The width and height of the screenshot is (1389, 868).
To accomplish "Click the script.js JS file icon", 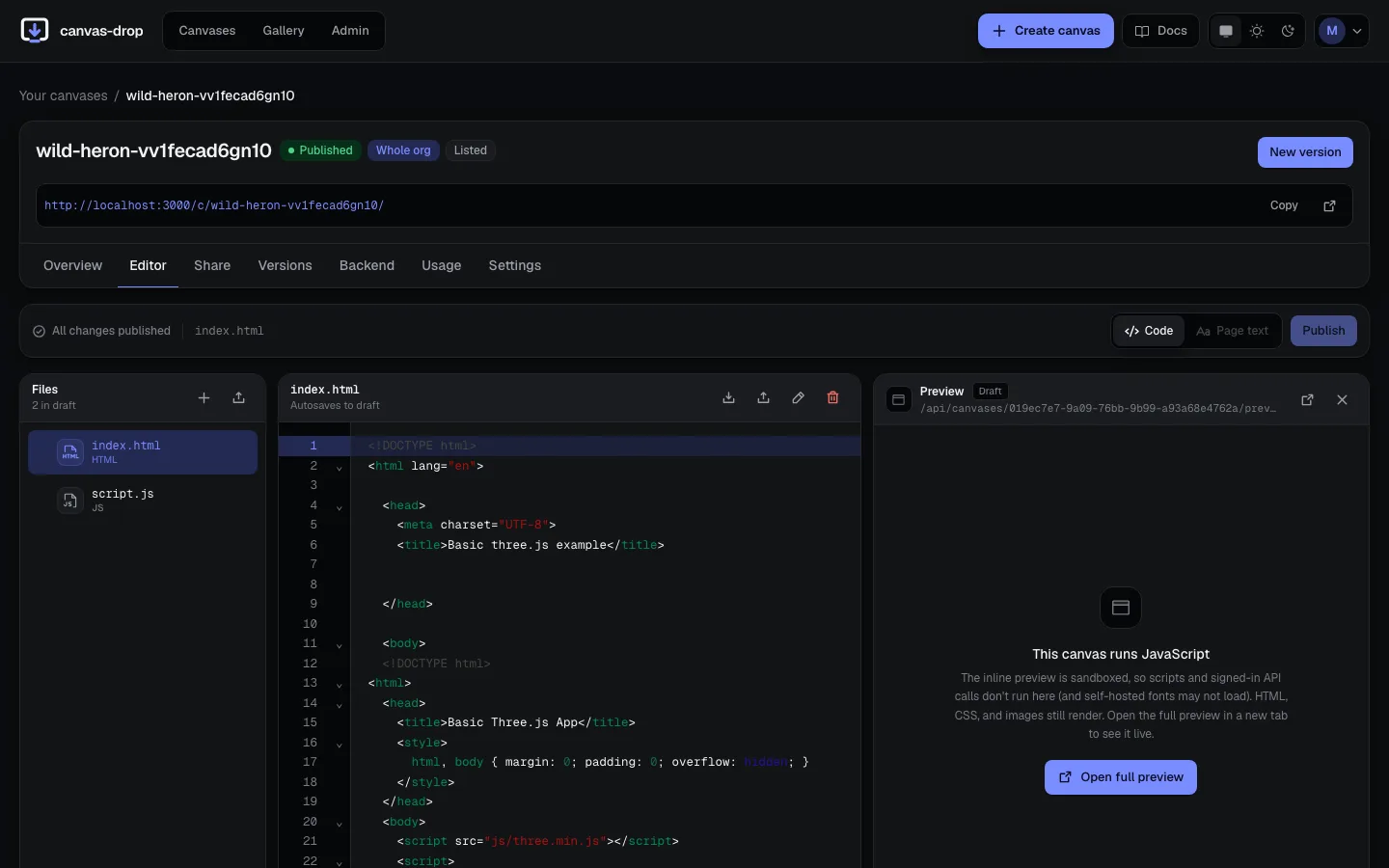I will pos(70,501).
